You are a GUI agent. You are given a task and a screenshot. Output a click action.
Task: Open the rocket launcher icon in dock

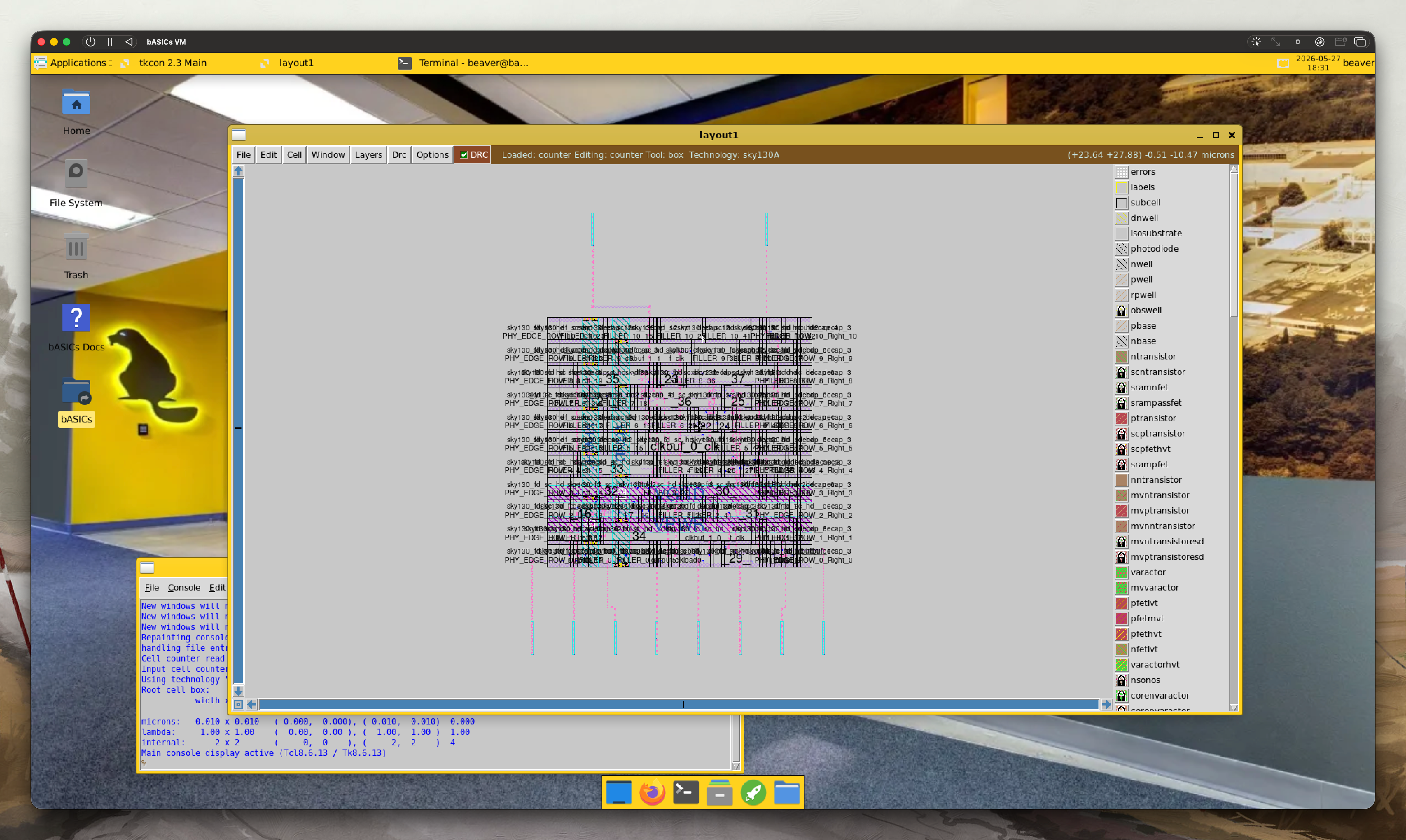[753, 792]
